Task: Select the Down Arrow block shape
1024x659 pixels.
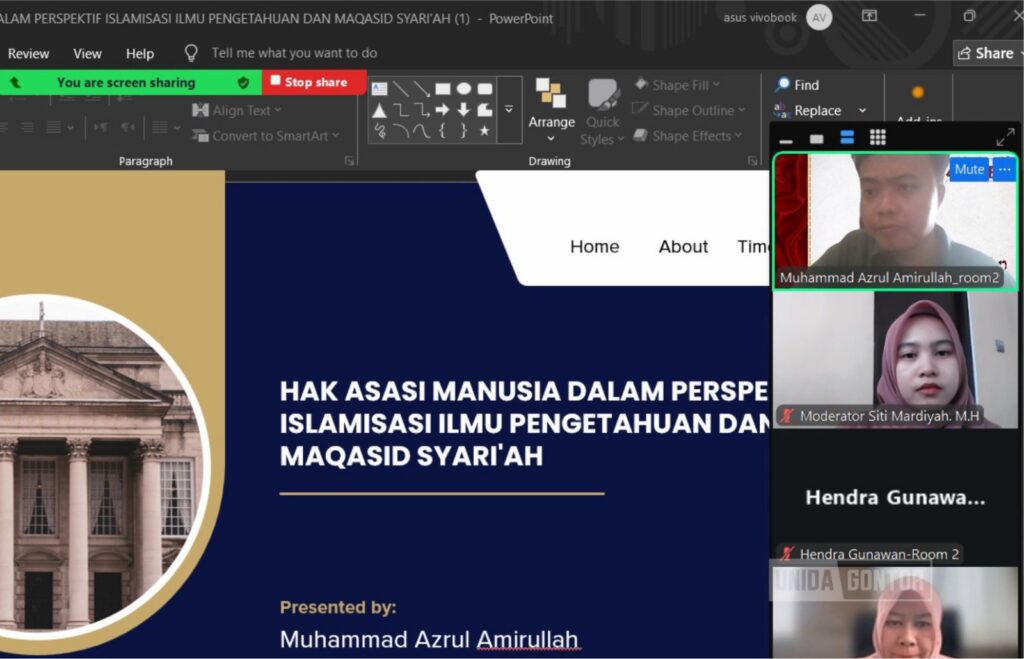Action: (464, 110)
